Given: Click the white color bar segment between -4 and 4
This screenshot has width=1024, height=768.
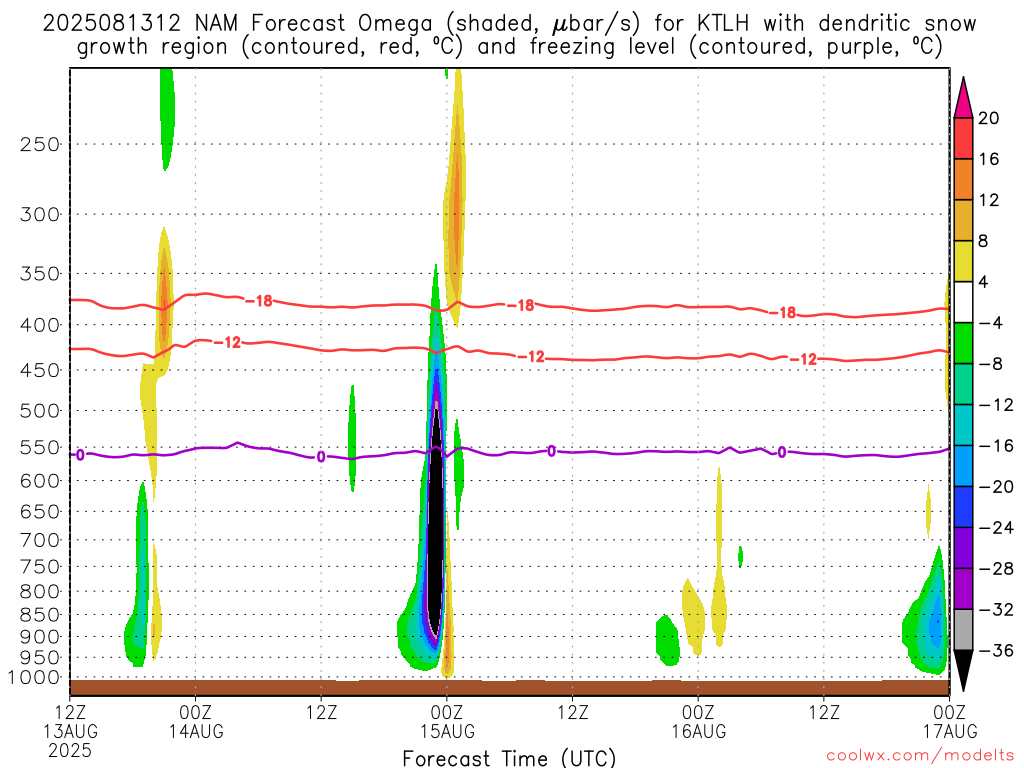Looking at the screenshot, I should [x=963, y=302].
